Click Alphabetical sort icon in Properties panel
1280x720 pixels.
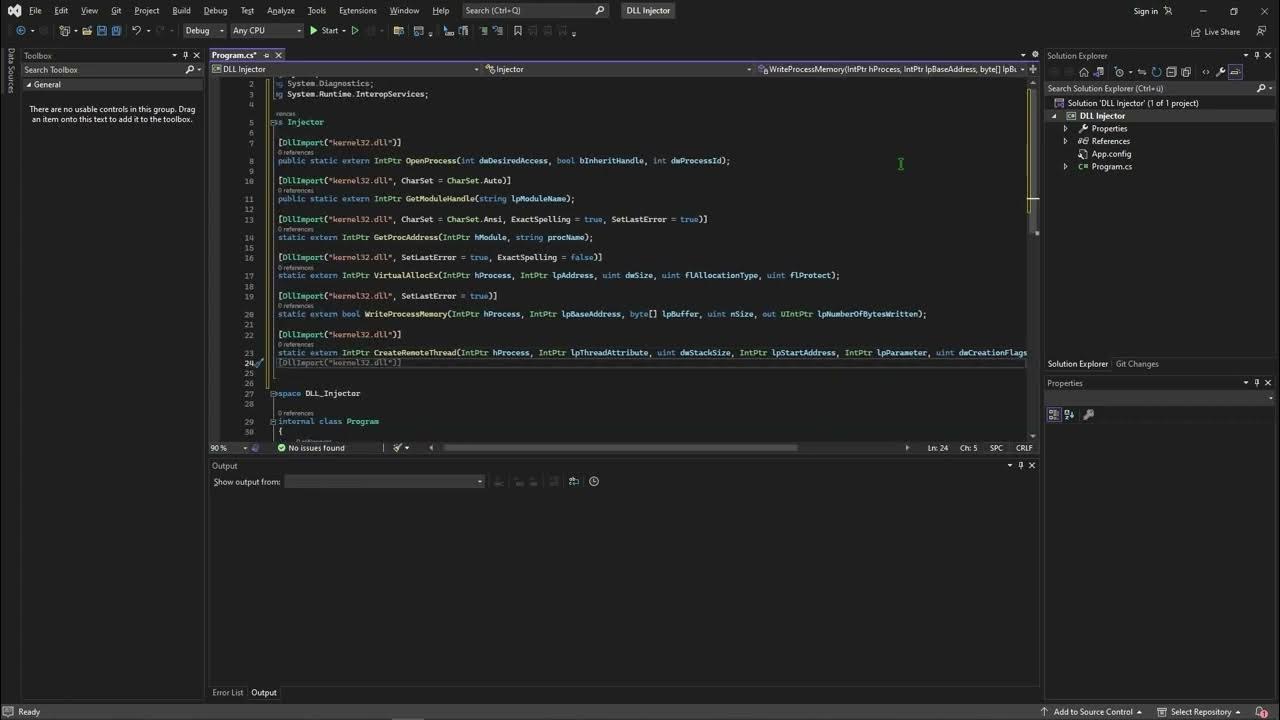point(1069,414)
